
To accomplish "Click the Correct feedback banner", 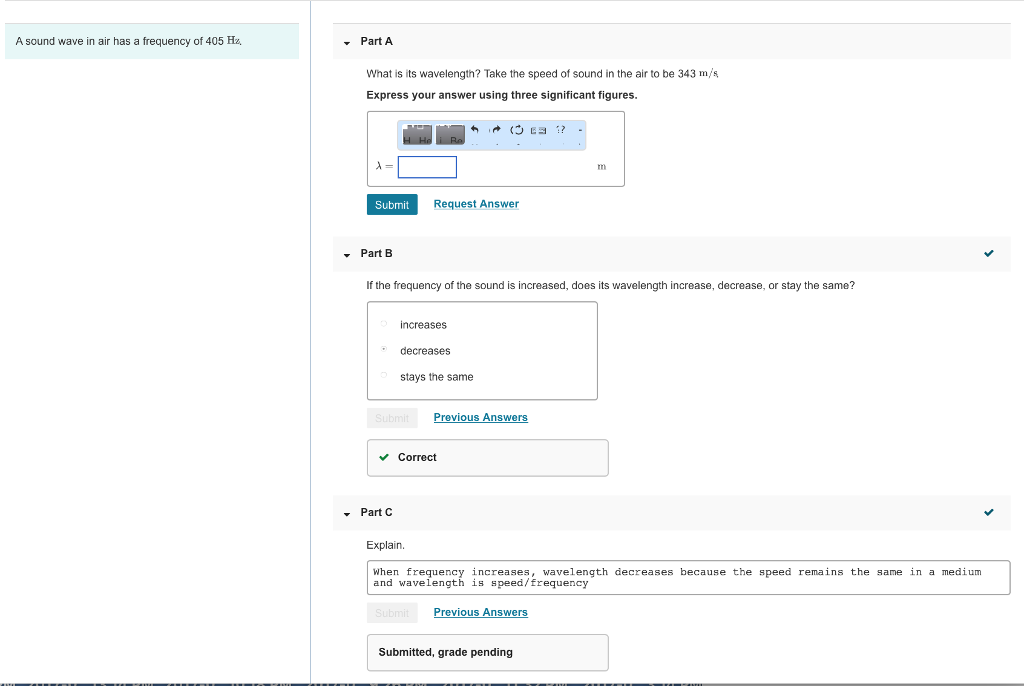I will [487, 457].
